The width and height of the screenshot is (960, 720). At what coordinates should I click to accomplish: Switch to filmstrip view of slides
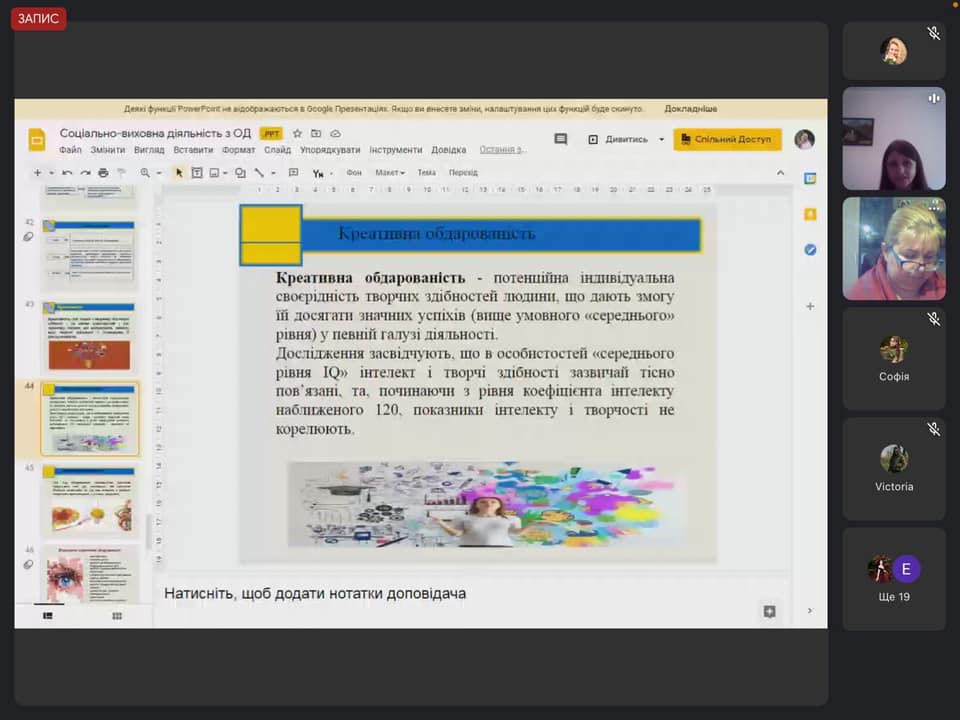[47, 616]
